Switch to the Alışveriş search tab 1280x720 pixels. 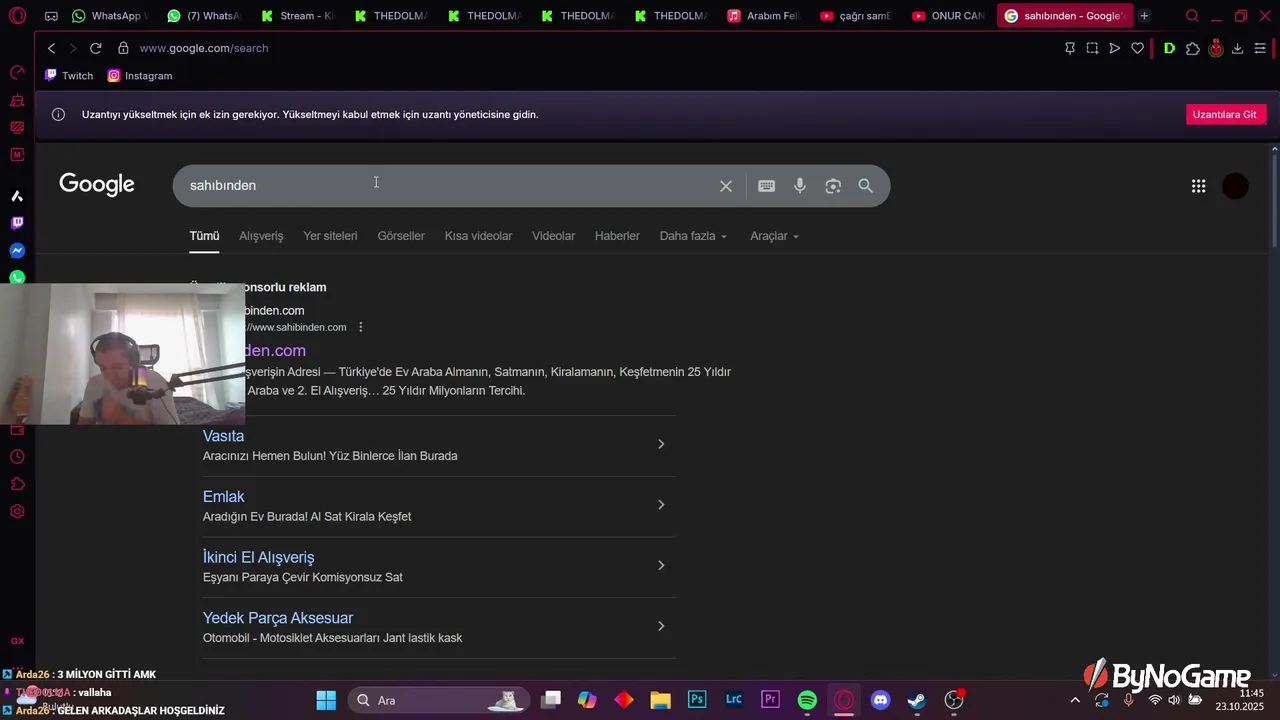261,236
